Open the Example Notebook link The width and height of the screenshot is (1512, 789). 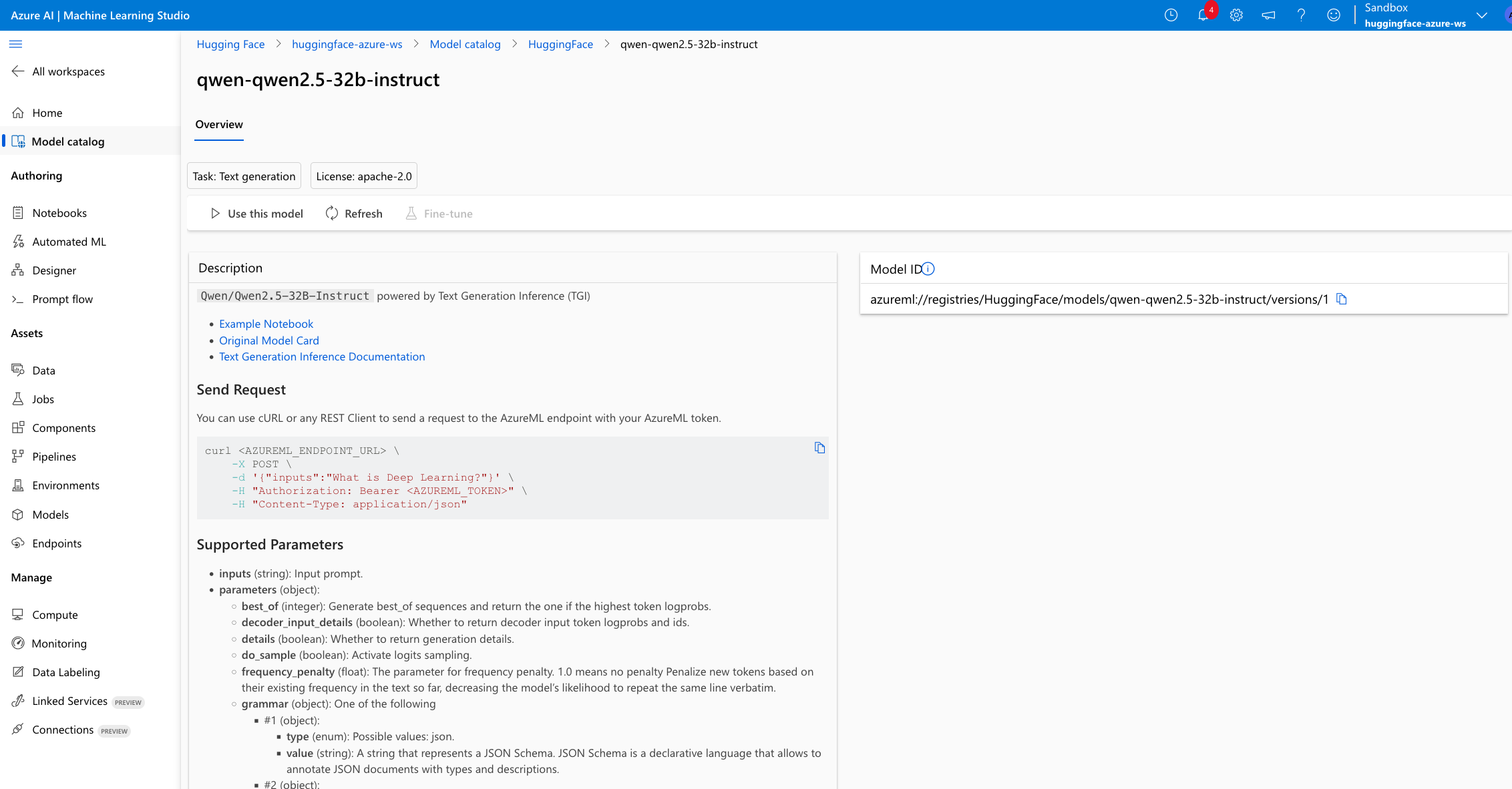coord(266,324)
